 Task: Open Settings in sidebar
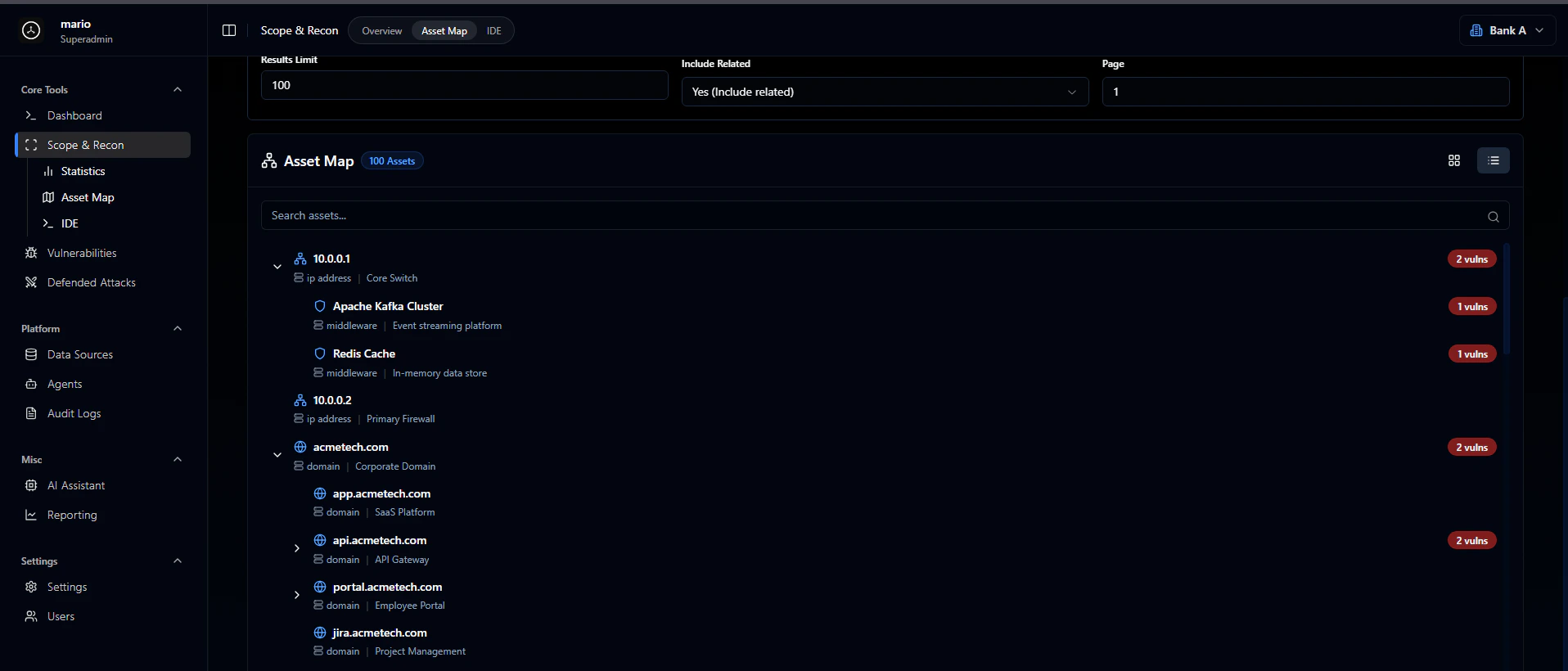[67, 587]
